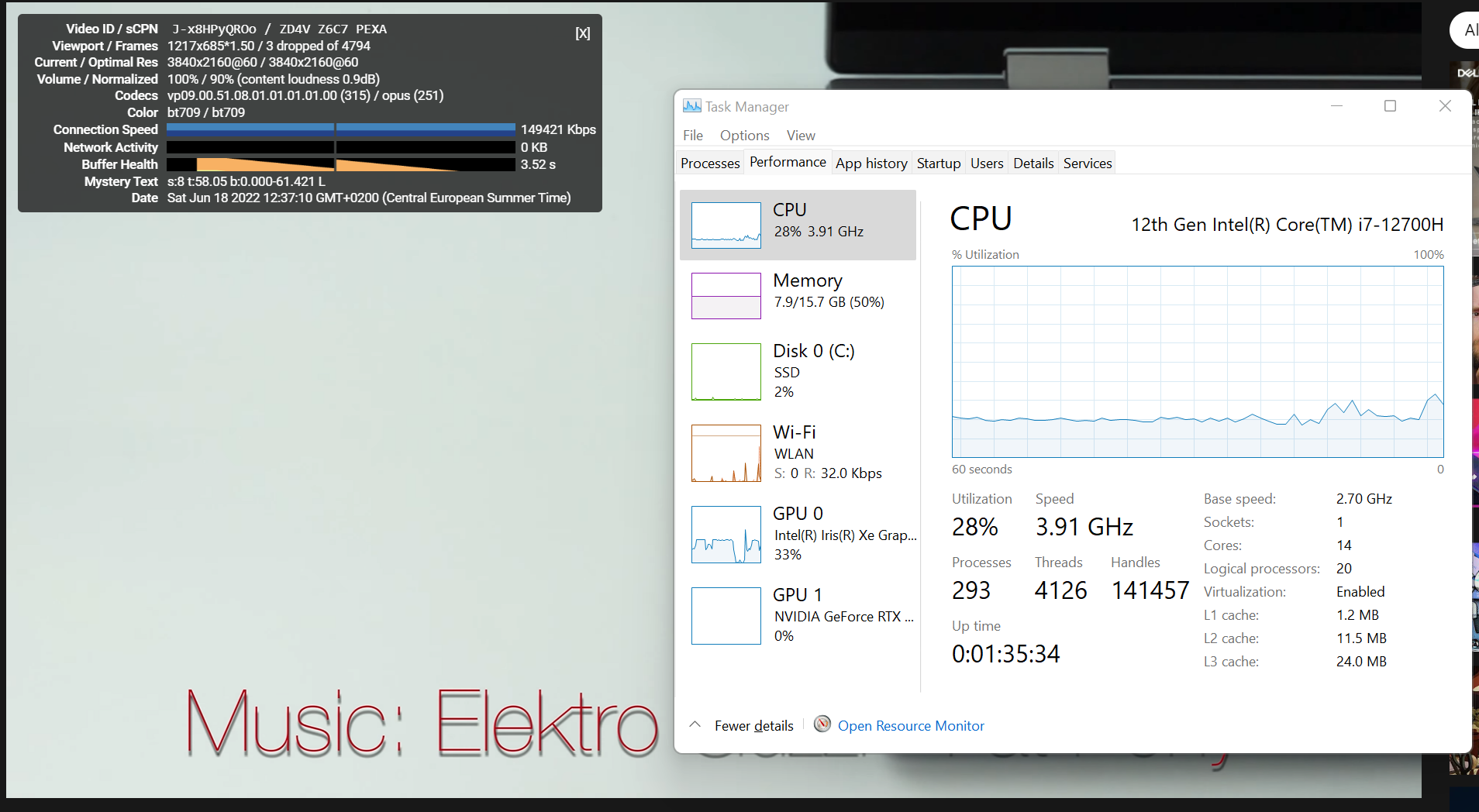Select the Performance tab
The width and height of the screenshot is (1479, 812).
pos(788,162)
